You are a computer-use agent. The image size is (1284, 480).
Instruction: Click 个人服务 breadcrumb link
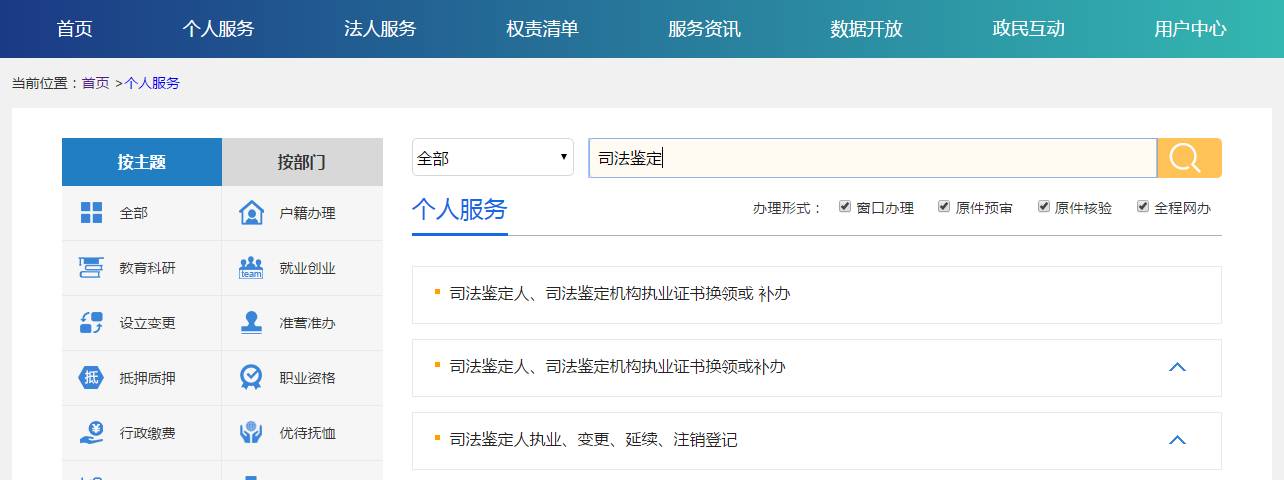coord(152,83)
